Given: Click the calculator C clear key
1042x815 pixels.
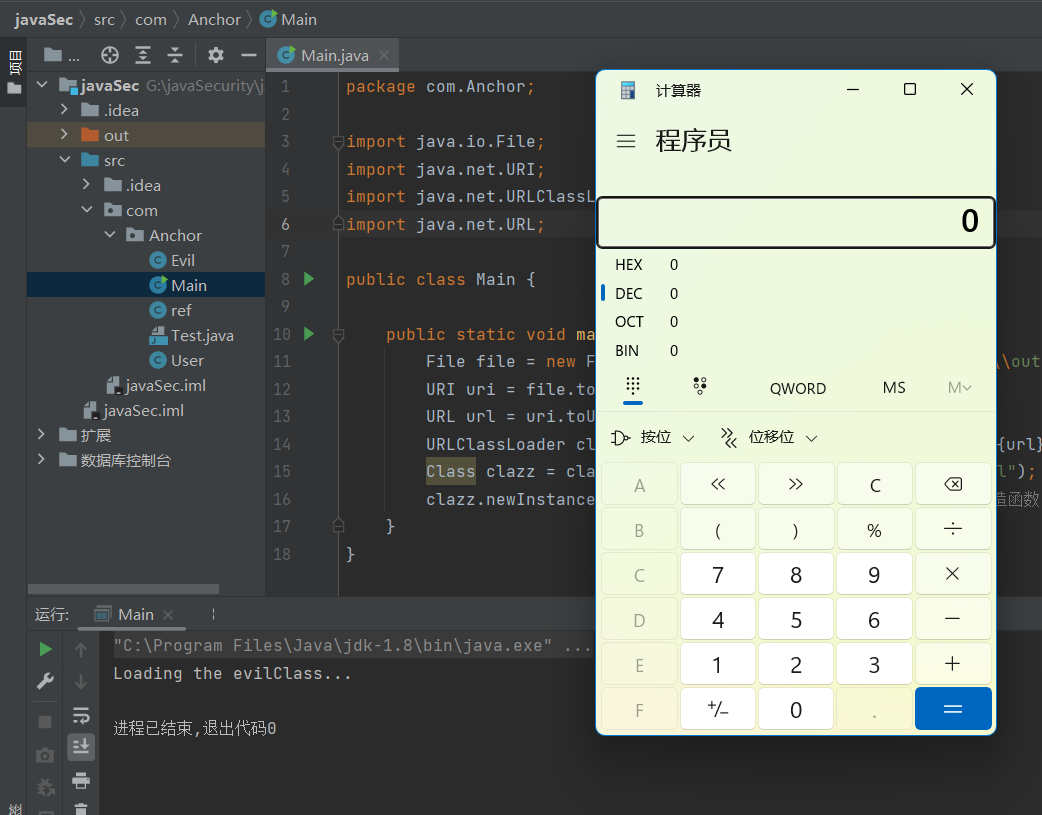Looking at the screenshot, I should [x=875, y=485].
